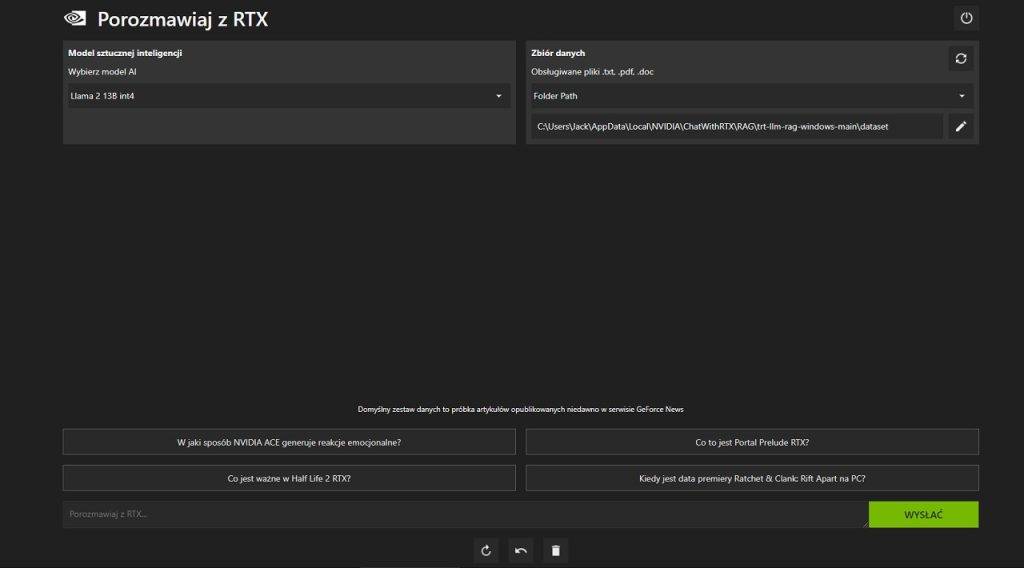The height and width of the screenshot is (568, 1024).
Task: Clear chat with trash icon
Action: (556, 551)
